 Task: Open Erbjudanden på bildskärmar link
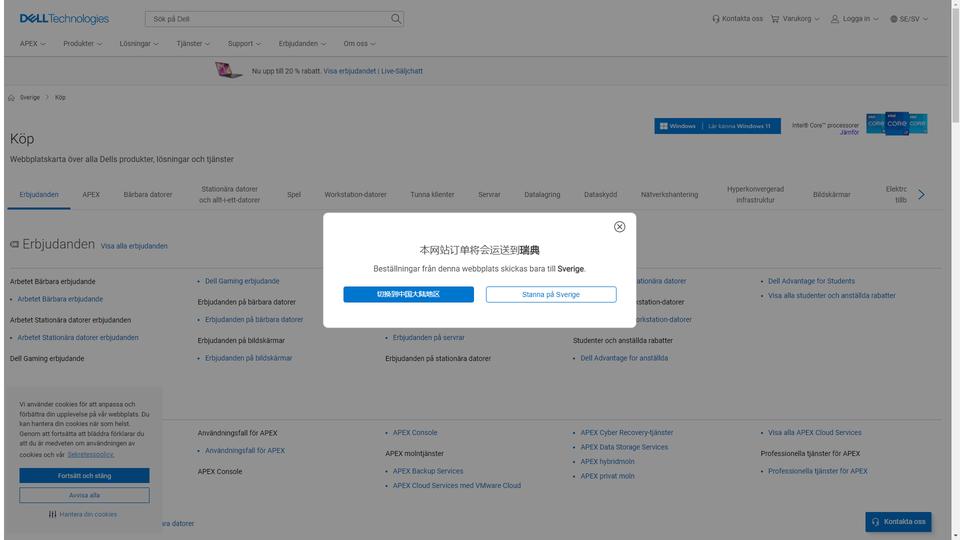tap(249, 358)
